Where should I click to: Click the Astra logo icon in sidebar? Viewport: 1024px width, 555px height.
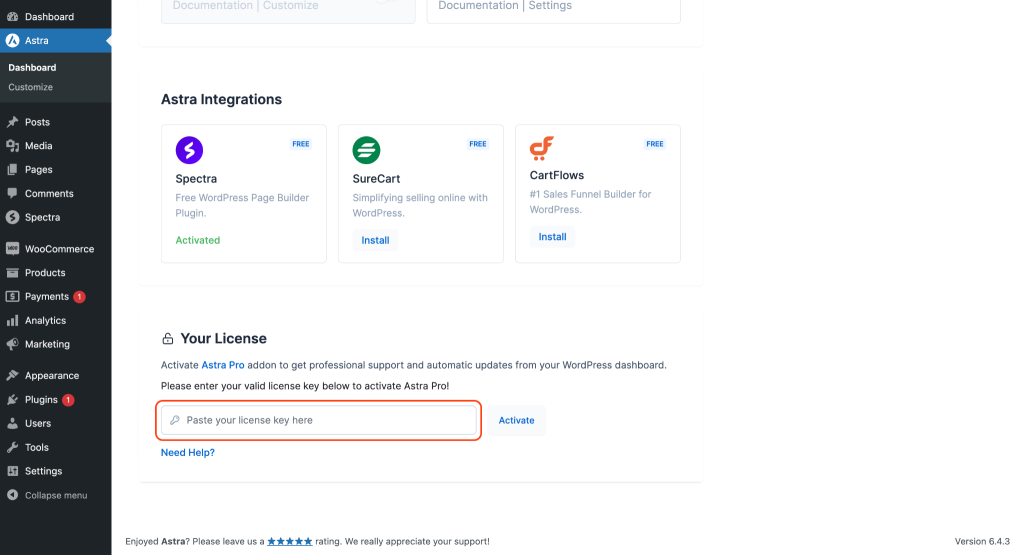tap(12, 40)
